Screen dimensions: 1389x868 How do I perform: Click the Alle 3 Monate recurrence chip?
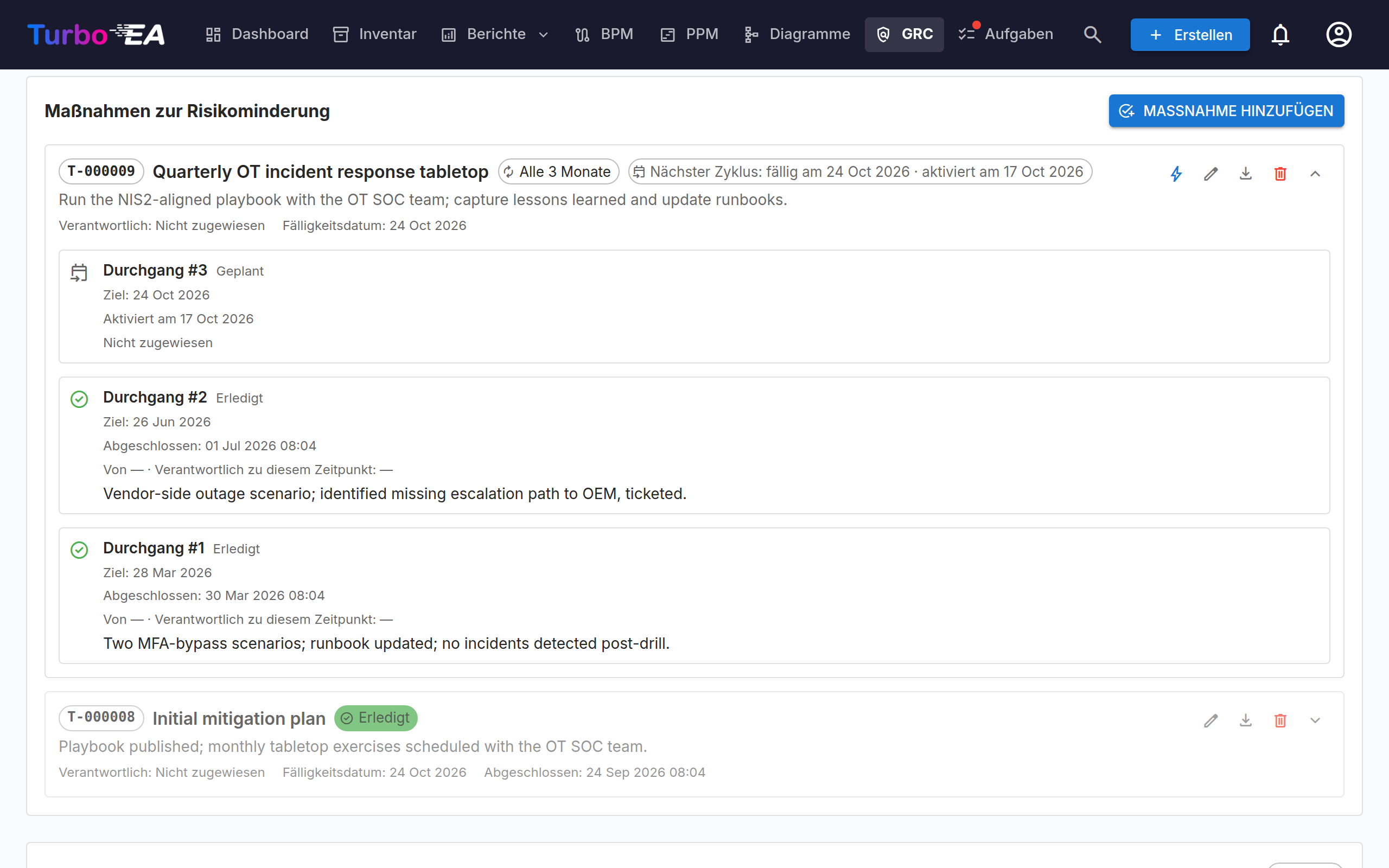[558, 171]
